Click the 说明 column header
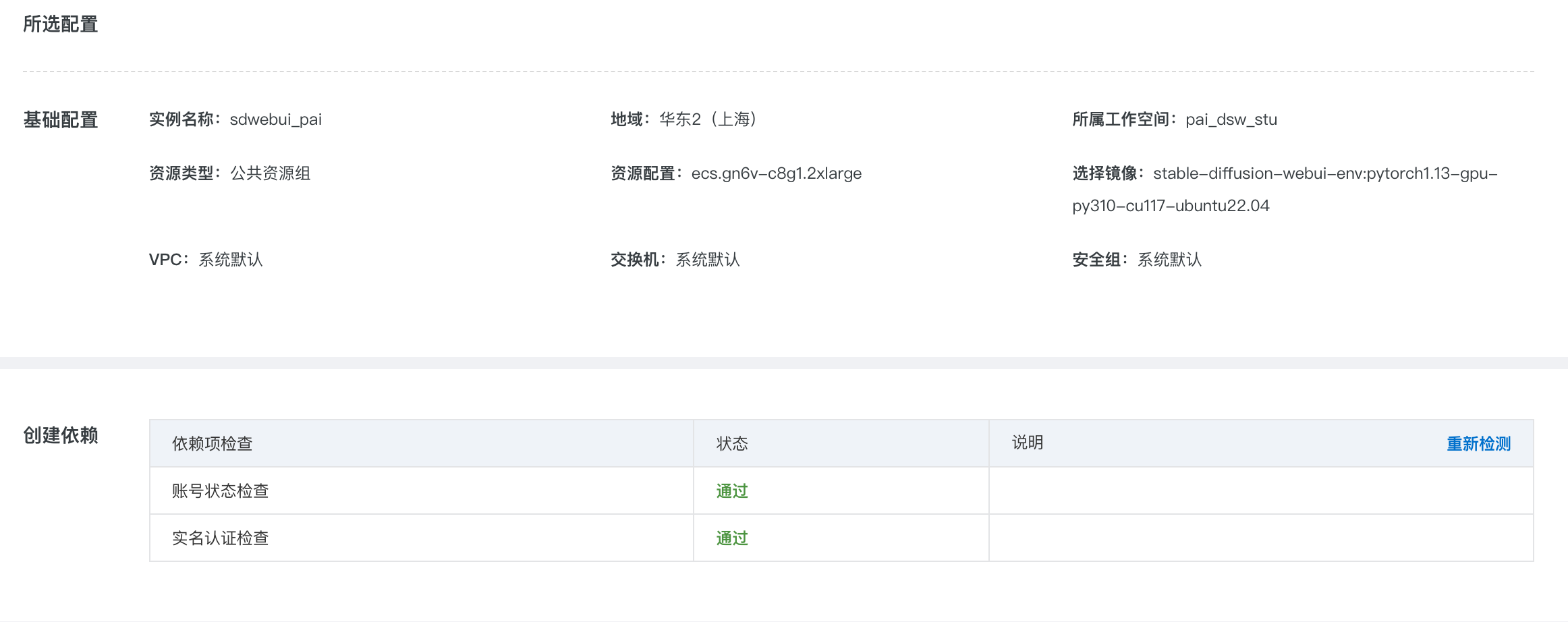Screen dimensions: 1568x622 1028,443
